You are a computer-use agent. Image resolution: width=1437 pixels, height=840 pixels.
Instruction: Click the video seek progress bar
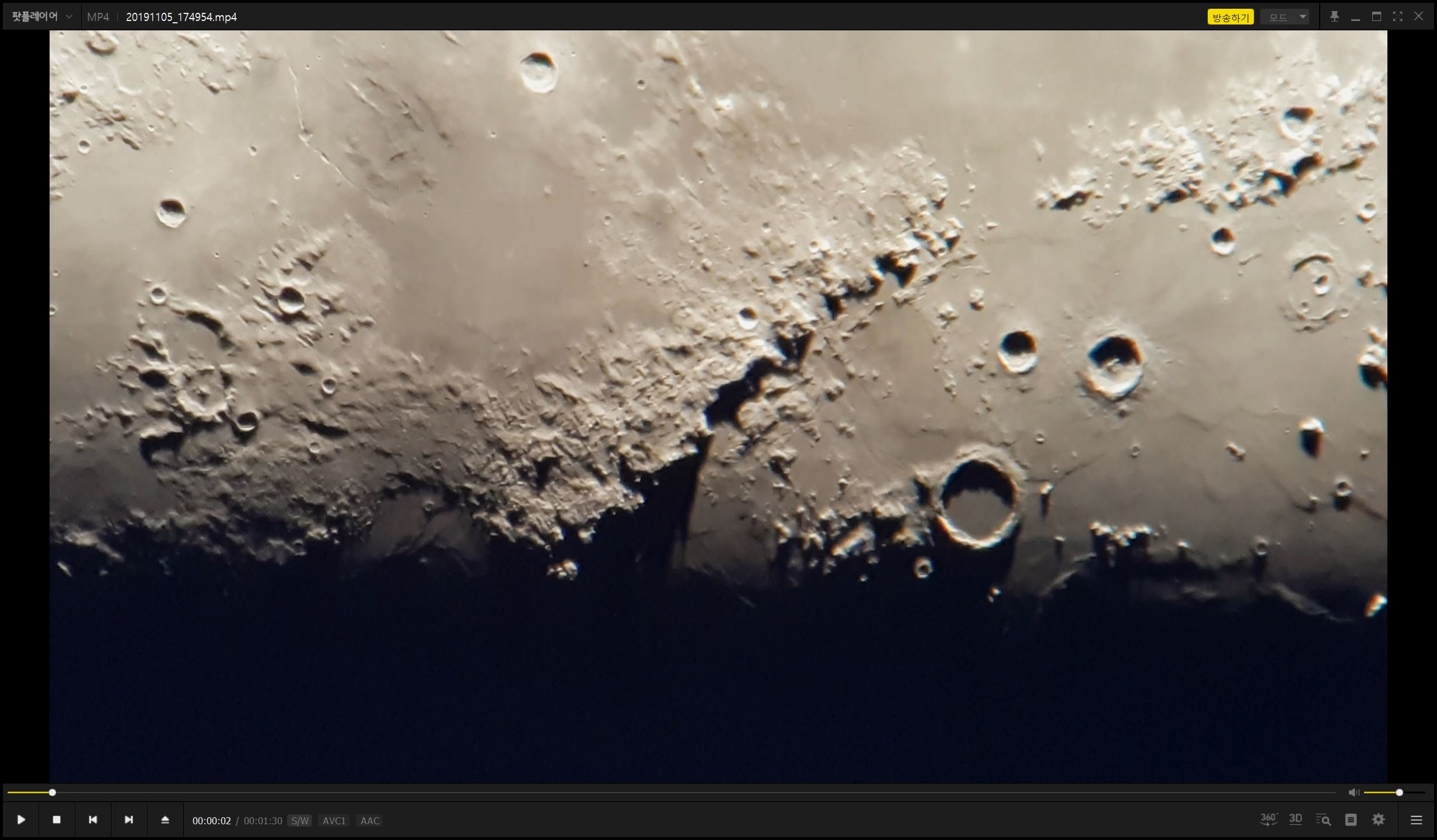[x=671, y=793]
